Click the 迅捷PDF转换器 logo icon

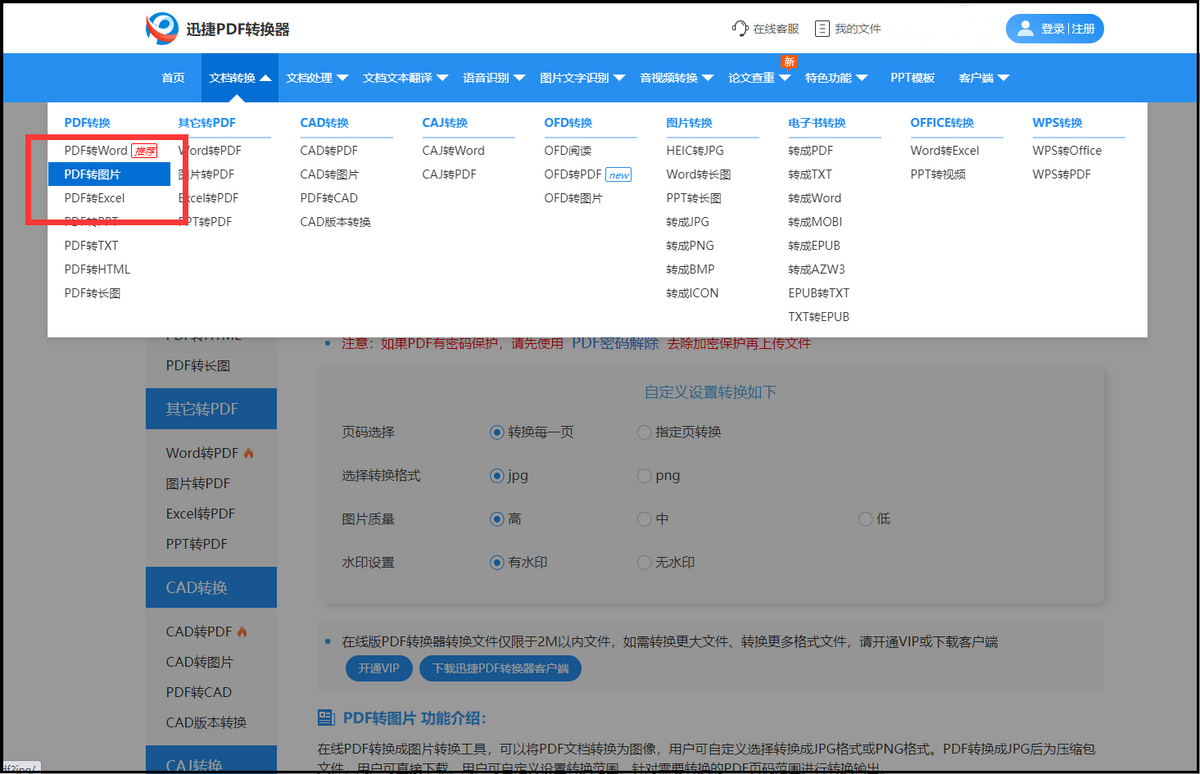[162, 29]
